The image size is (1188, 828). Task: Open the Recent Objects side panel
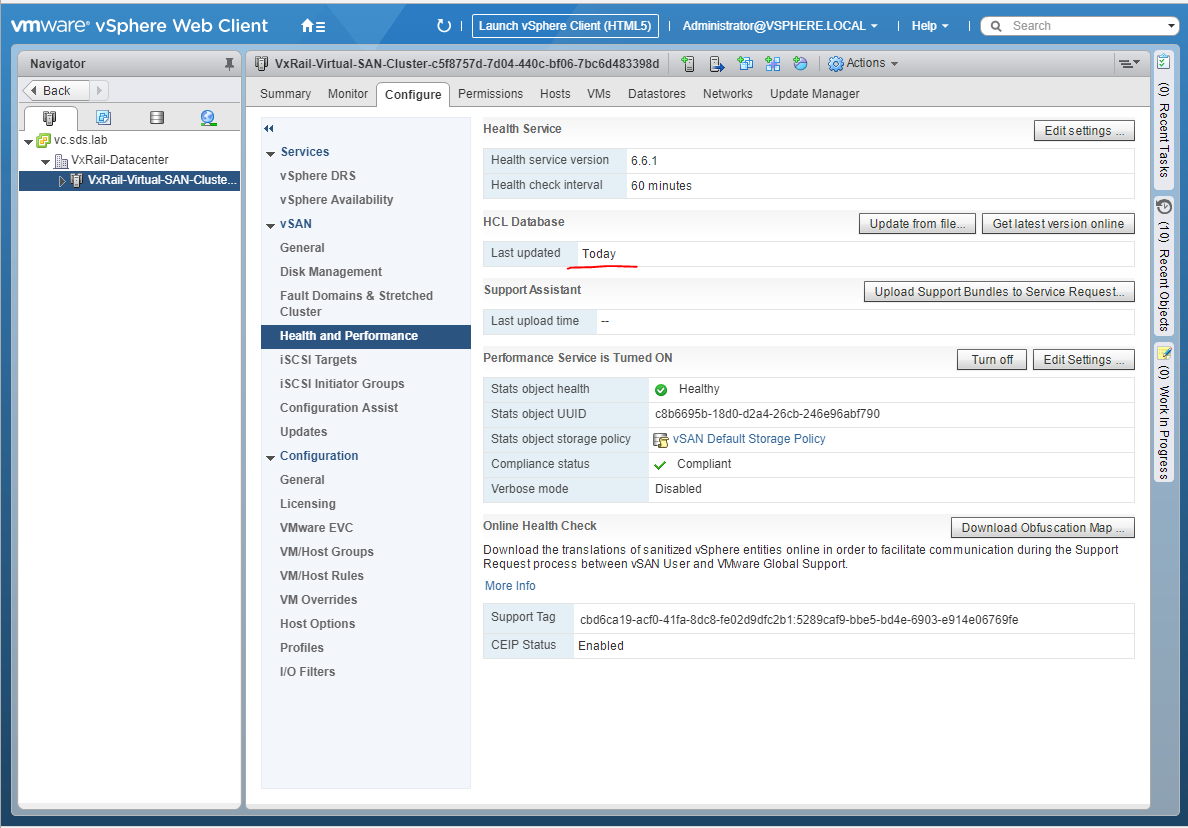[x=1163, y=265]
